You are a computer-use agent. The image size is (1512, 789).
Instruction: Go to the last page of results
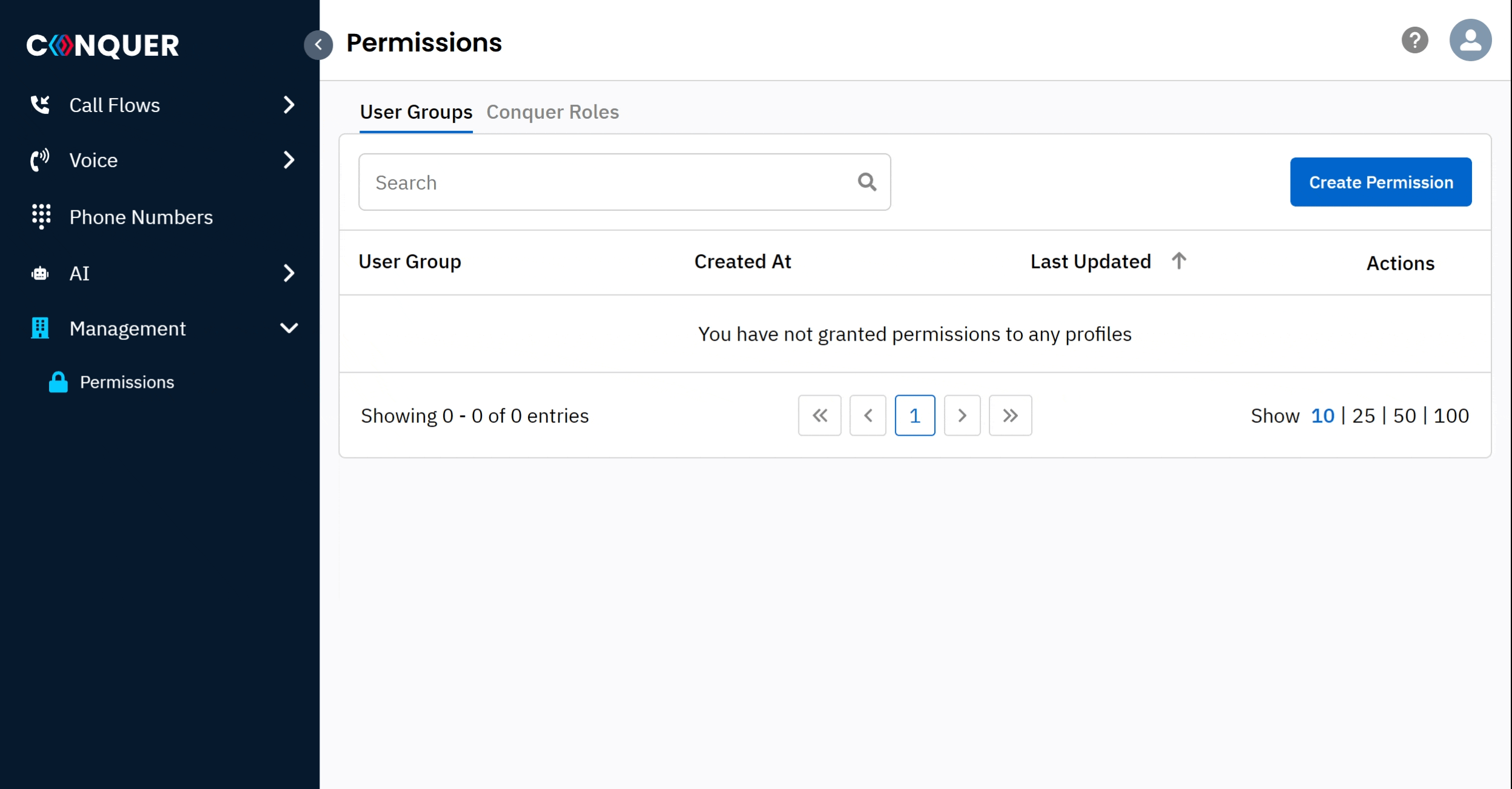coord(1010,415)
